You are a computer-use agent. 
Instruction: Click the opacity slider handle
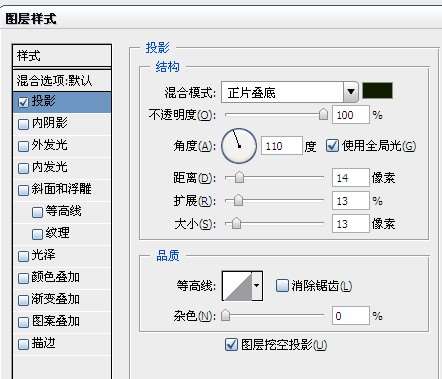[x=323, y=114]
